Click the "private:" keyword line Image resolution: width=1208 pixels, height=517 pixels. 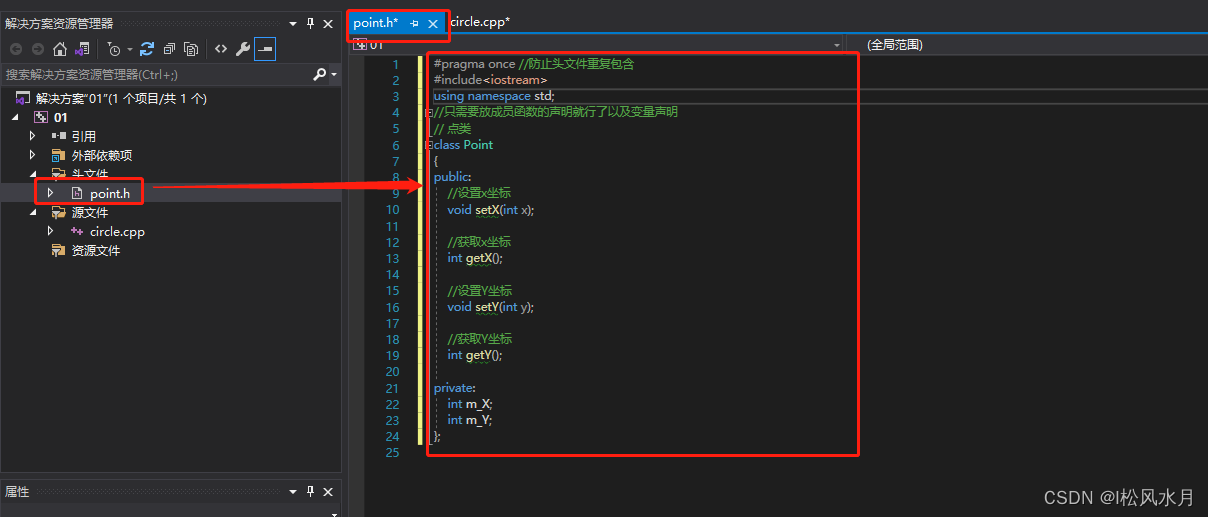(x=454, y=388)
